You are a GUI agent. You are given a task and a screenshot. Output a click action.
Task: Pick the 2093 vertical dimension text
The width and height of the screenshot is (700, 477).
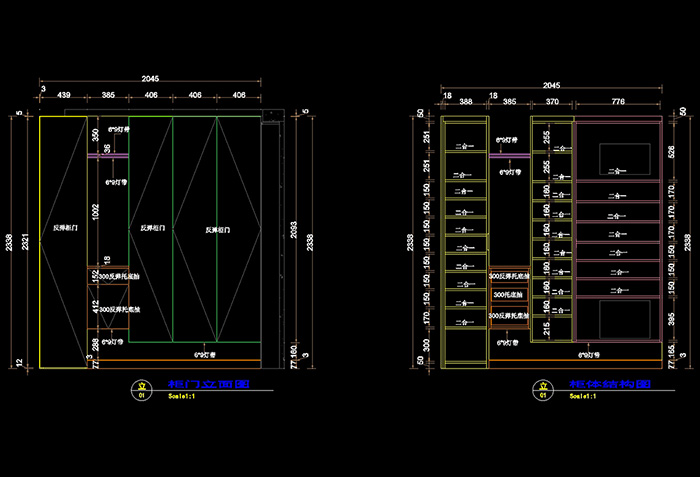pyautogui.click(x=290, y=231)
